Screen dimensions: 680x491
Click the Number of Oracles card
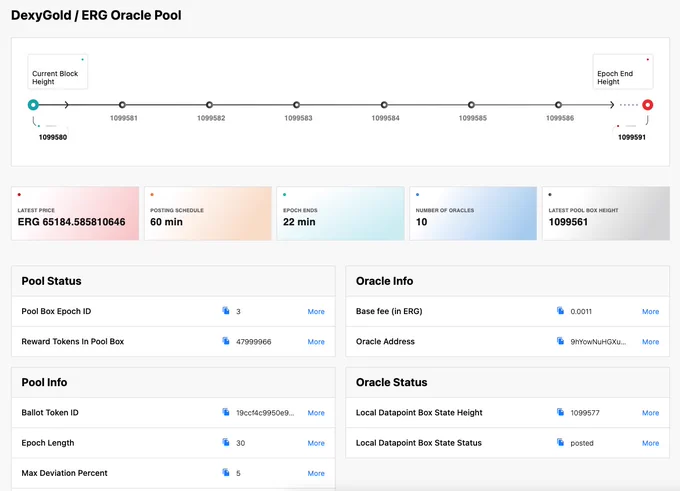473,213
